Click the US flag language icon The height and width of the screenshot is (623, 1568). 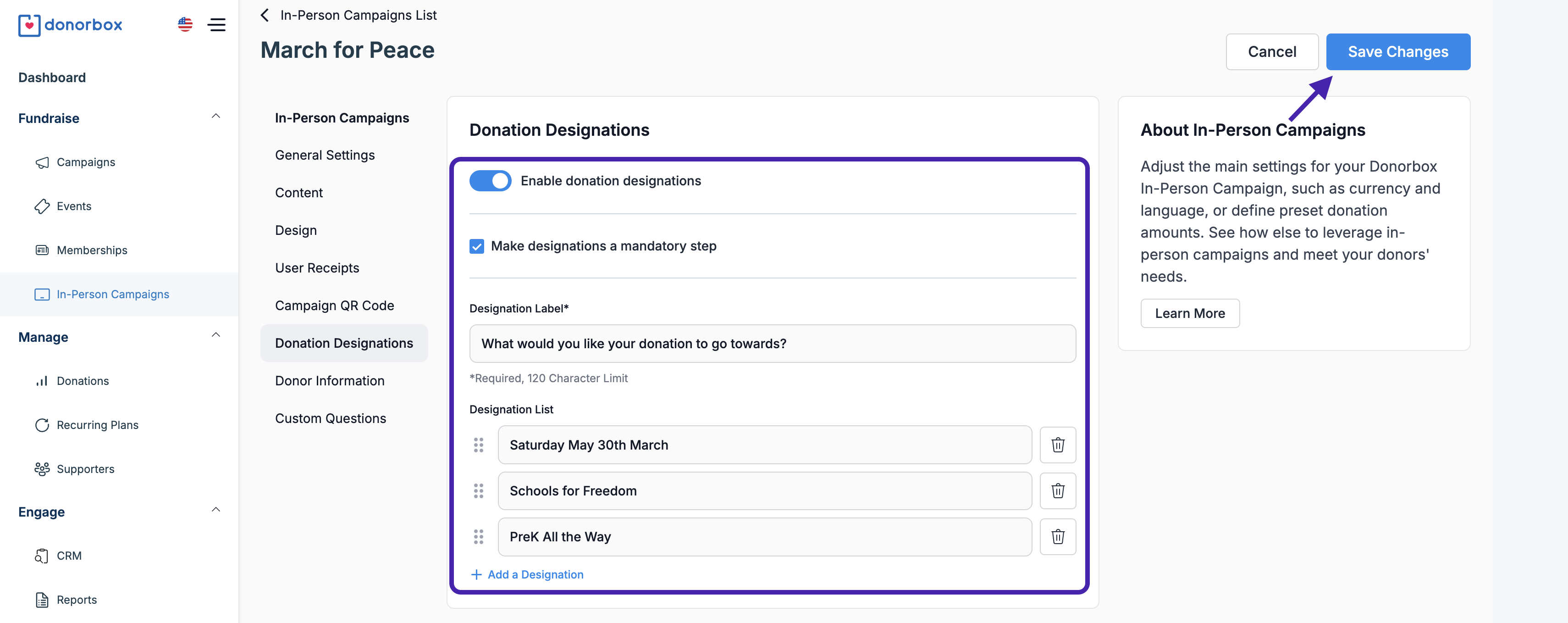(185, 25)
